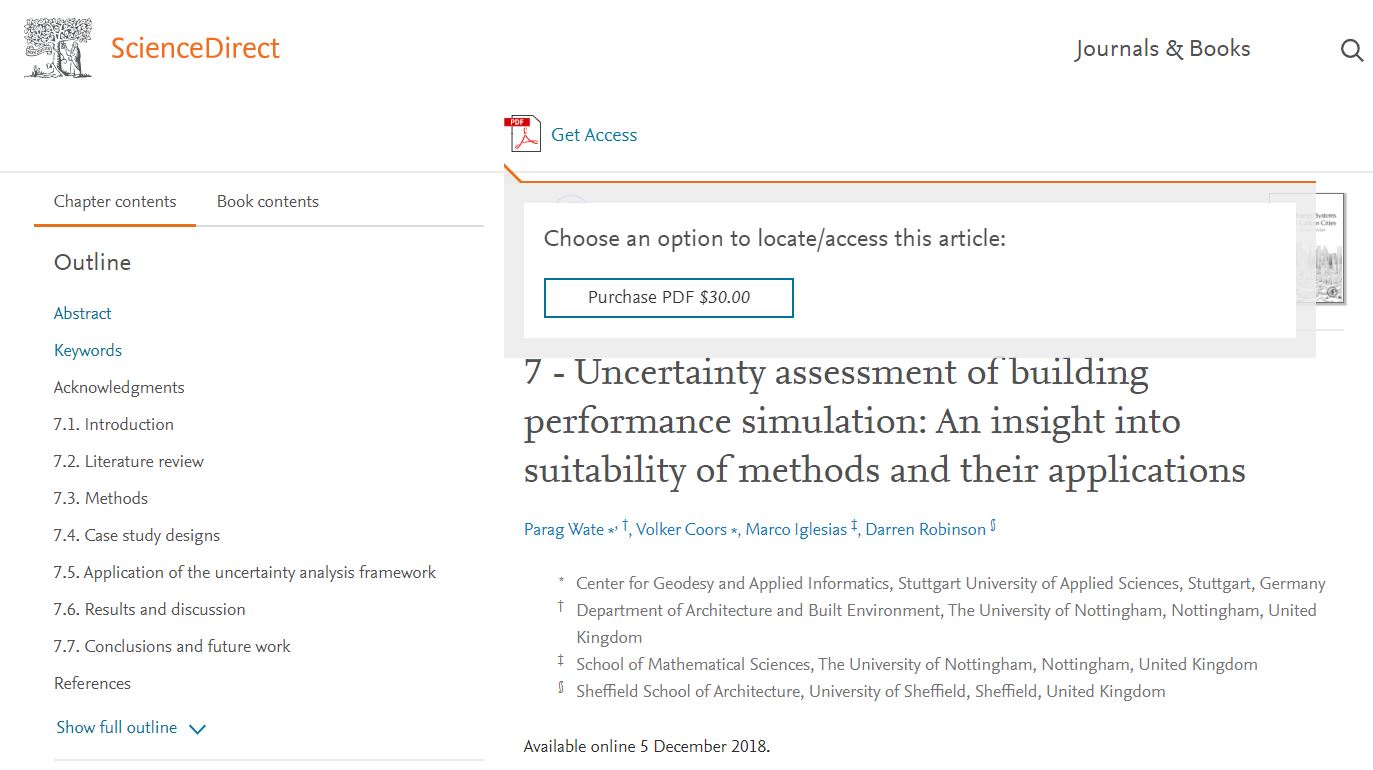This screenshot has height=770, width=1373.
Task: Open author Volker Coors link
Action: tap(682, 530)
